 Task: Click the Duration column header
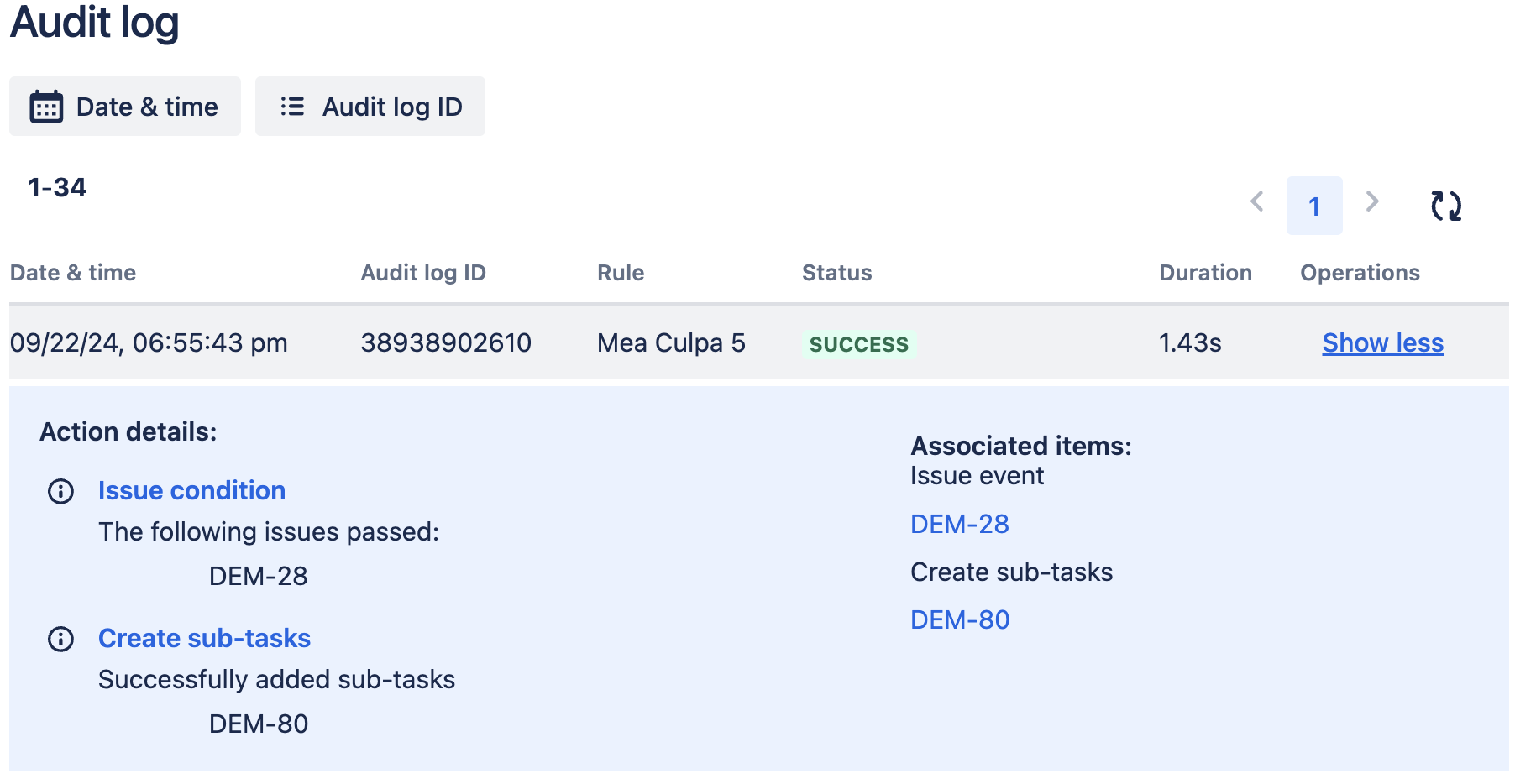(1205, 273)
